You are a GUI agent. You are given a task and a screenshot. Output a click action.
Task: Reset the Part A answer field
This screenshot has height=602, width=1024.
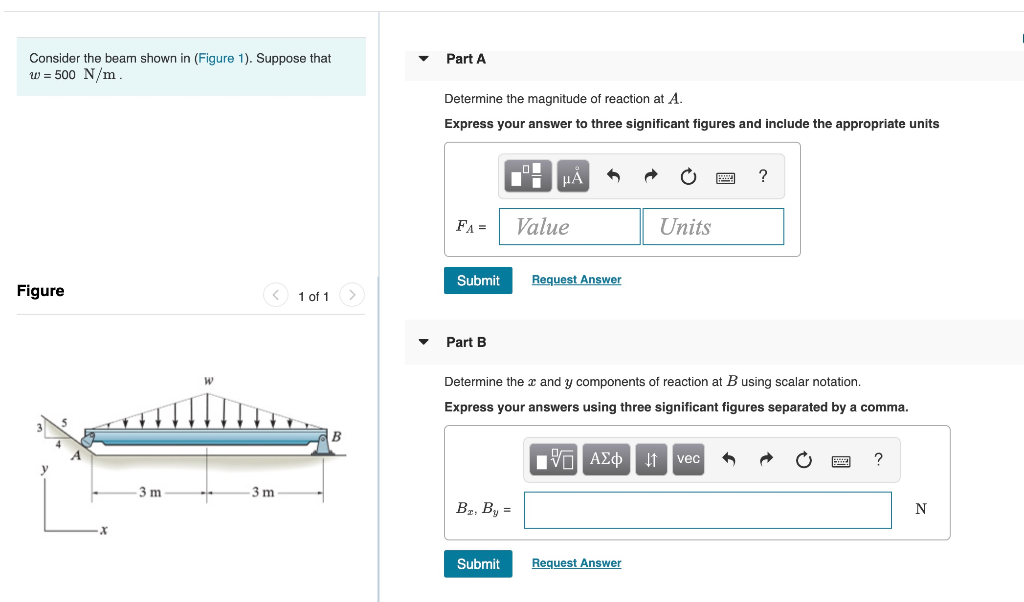[x=688, y=176]
